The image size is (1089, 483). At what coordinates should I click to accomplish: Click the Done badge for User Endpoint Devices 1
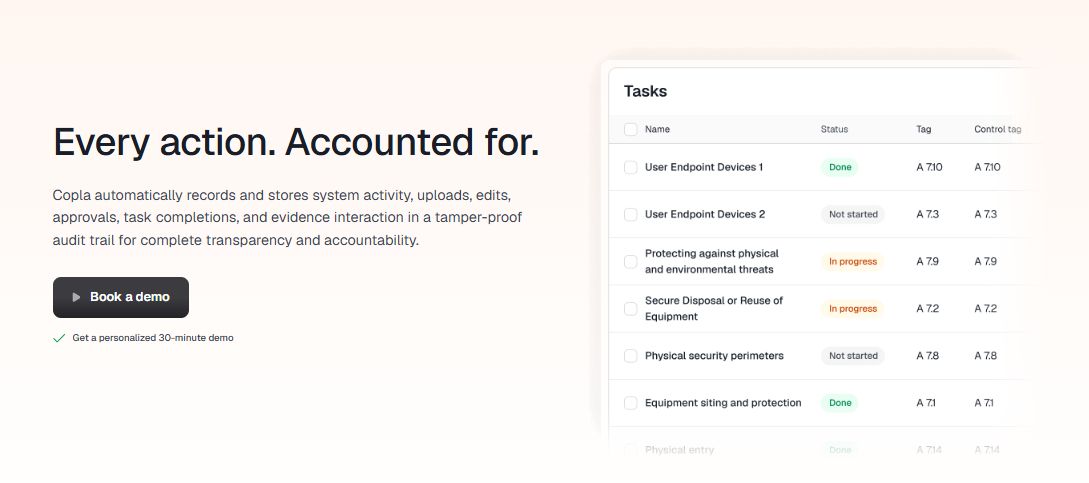pyautogui.click(x=840, y=167)
